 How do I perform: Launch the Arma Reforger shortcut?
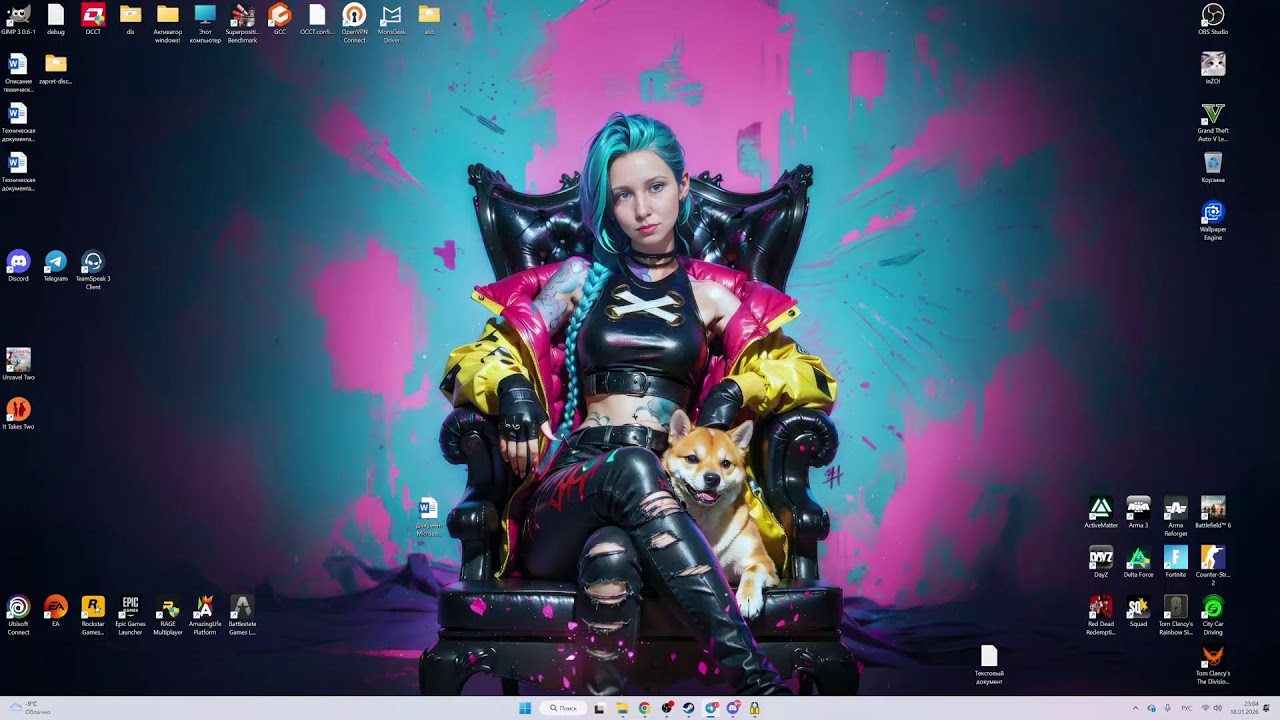1176,517
